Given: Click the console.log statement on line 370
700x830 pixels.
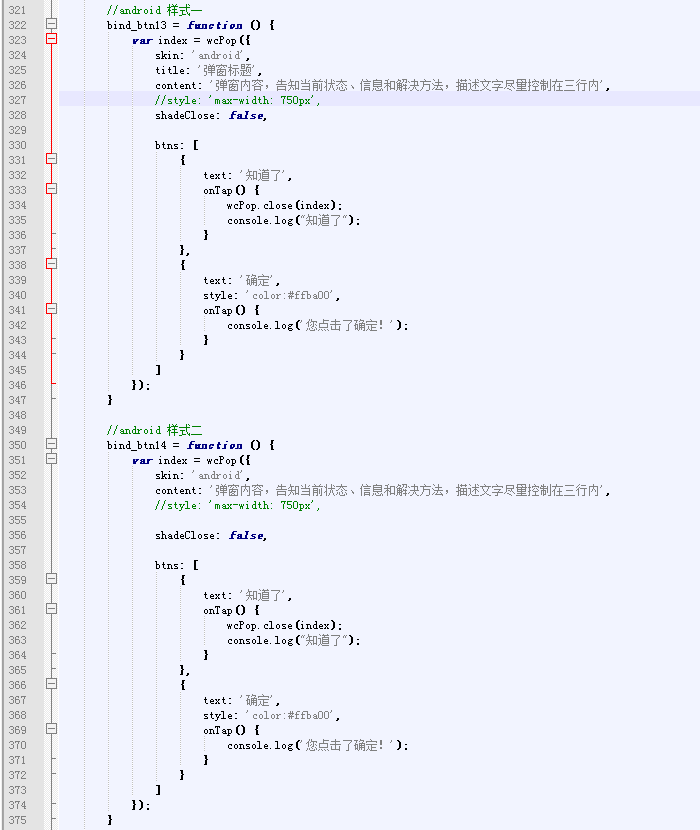Looking at the screenshot, I should click(318, 745).
